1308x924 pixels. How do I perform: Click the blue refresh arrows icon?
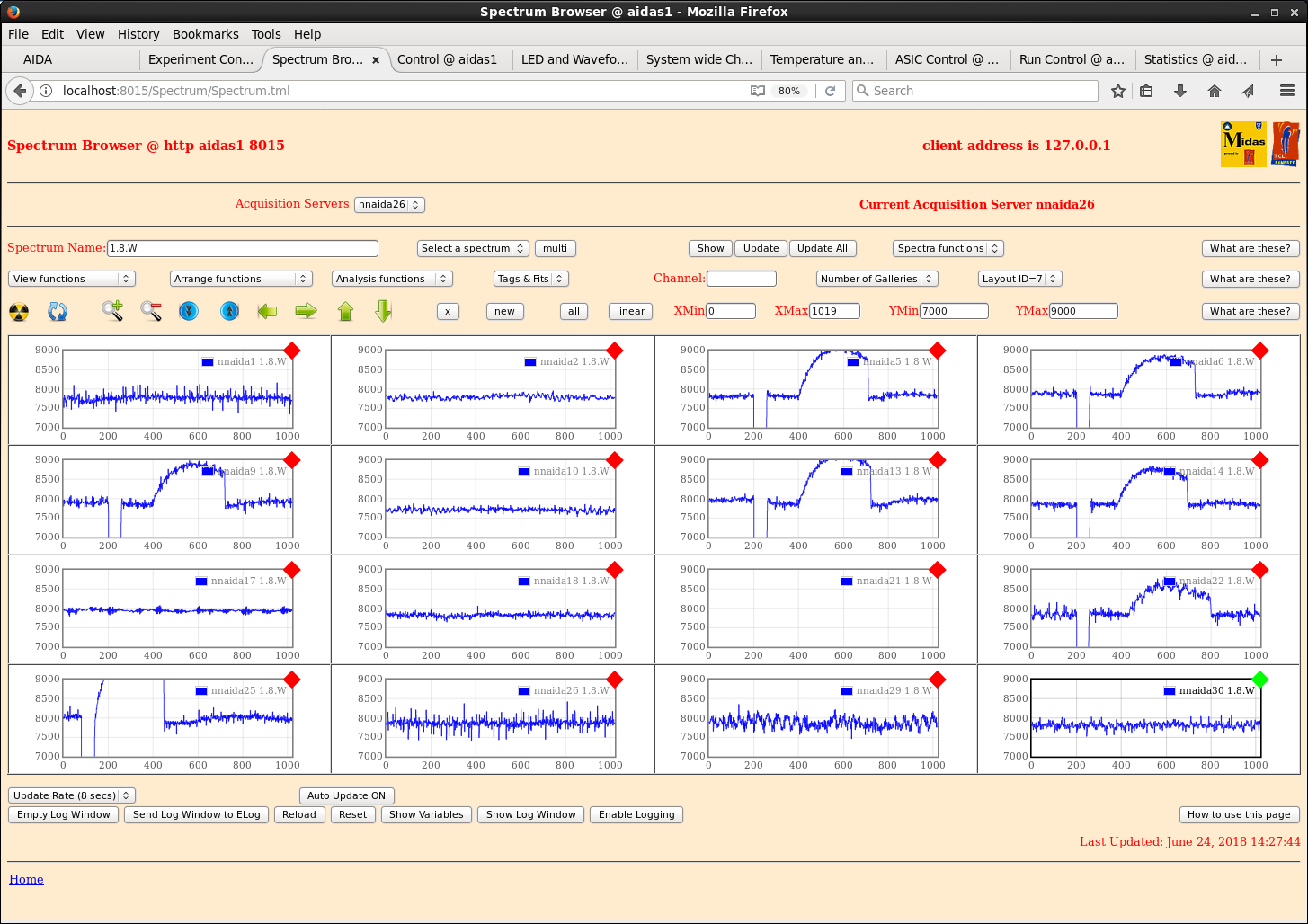(58, 312)
